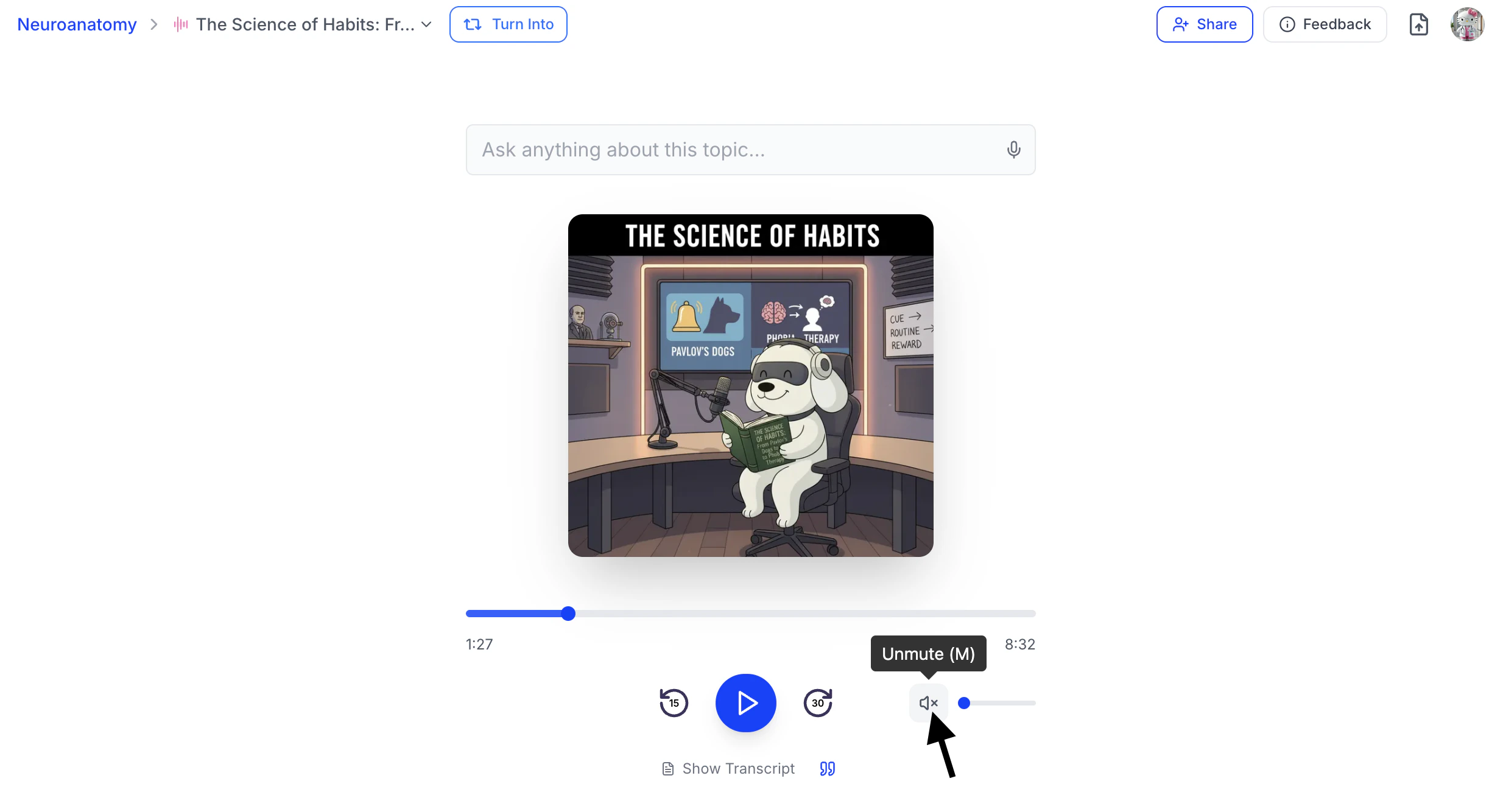1503x812 pixels.
Task: Click the export document icon at top right
Action: pos(1418,24)
